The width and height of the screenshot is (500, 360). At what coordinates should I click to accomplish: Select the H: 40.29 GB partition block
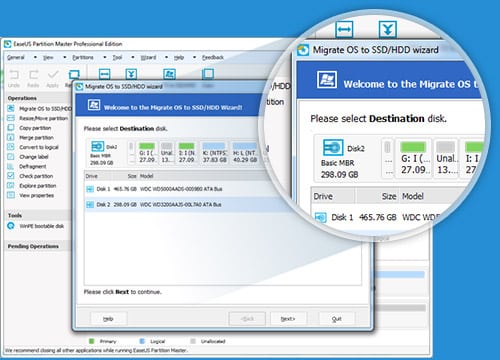click(x=245, y=153)
